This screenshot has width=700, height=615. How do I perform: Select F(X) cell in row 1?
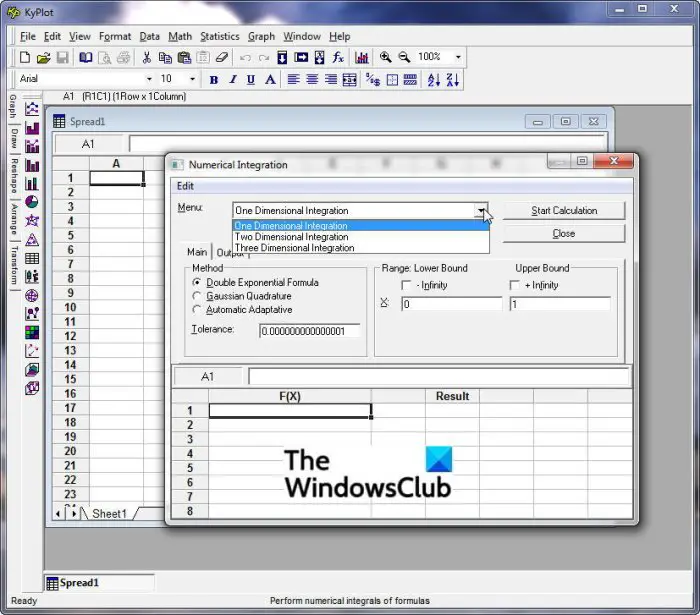pyautogui.click(x=290, y=411)
